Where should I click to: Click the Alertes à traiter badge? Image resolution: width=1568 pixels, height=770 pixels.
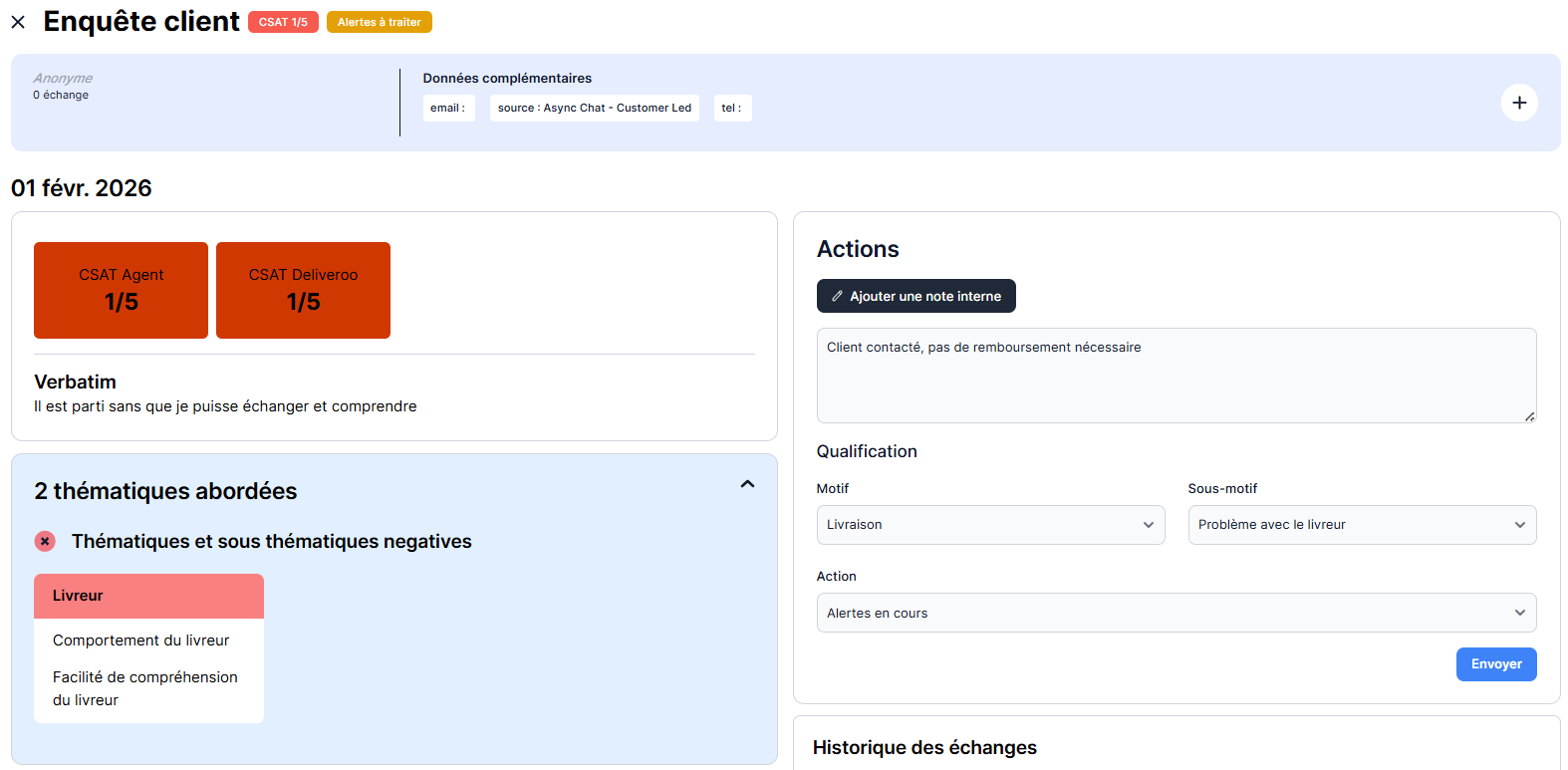pyautogui.click(x=379, y=22)
